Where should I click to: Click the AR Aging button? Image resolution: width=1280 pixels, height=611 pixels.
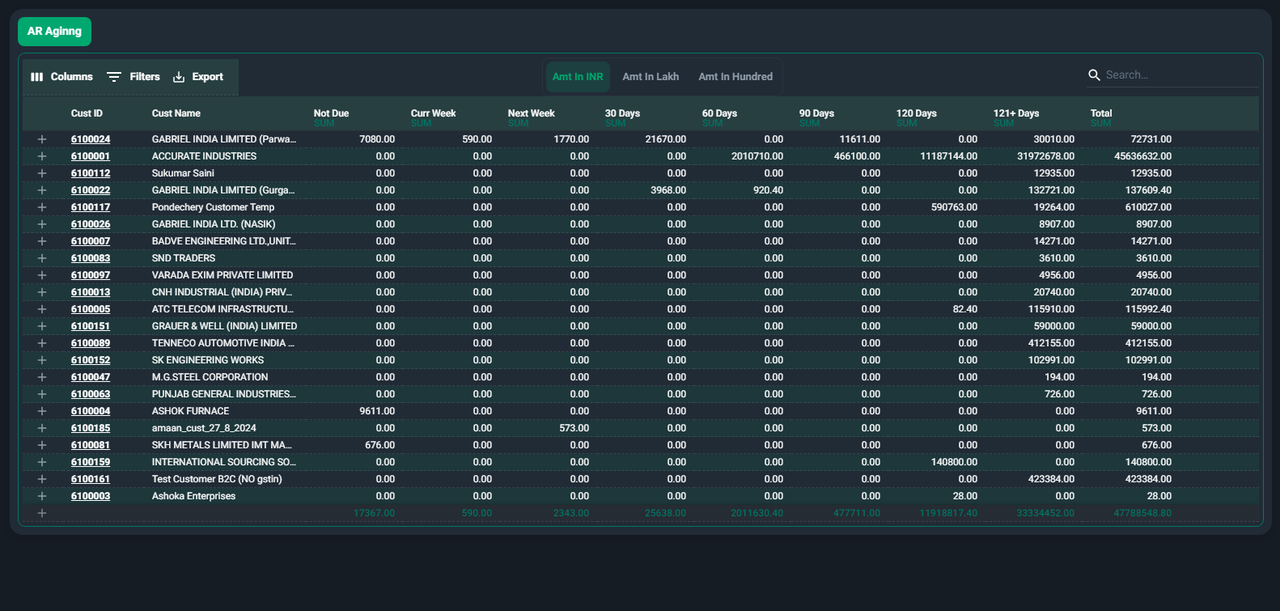pos(54,31)
